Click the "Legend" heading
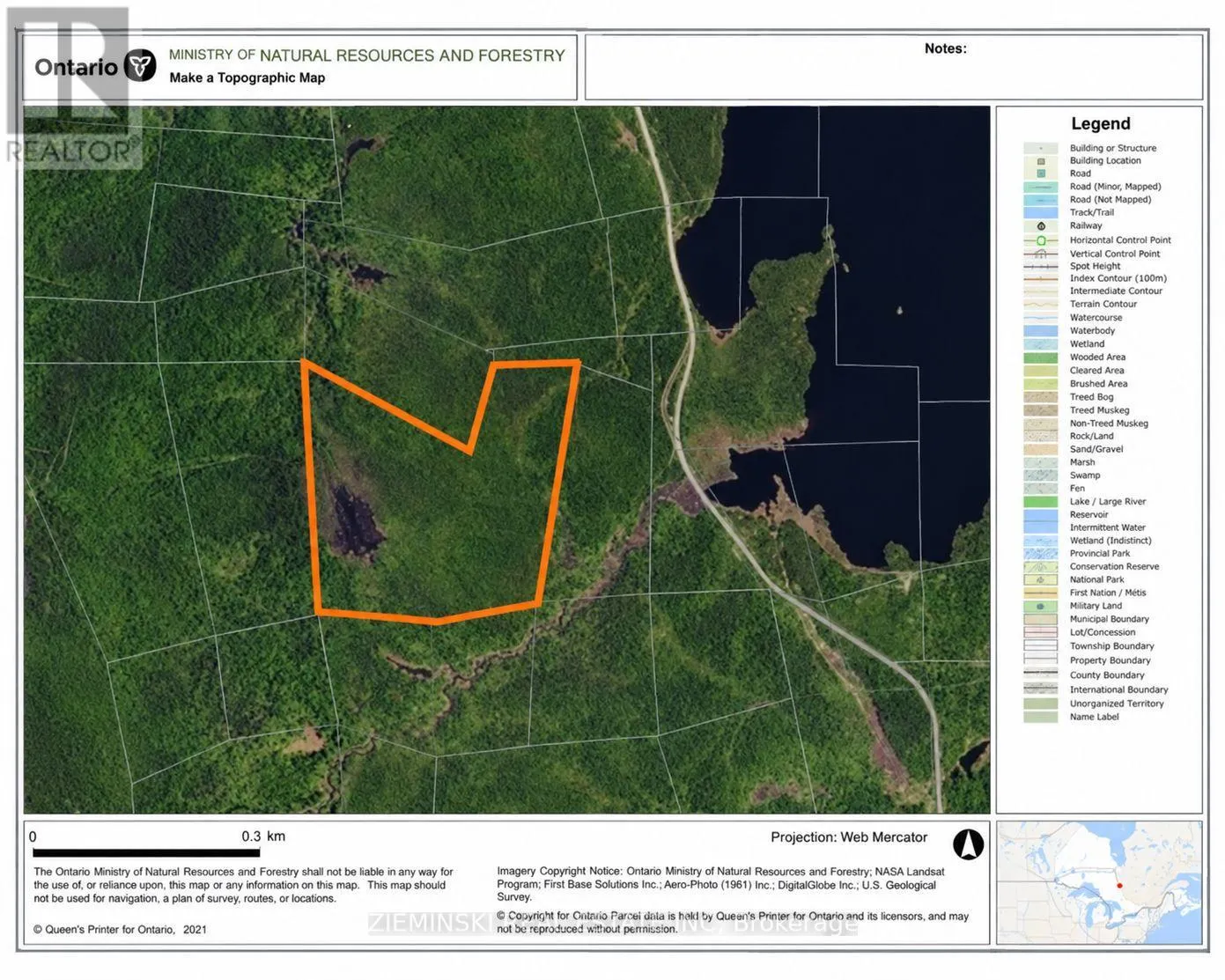1225x980 pixels. click(1101, 123)
